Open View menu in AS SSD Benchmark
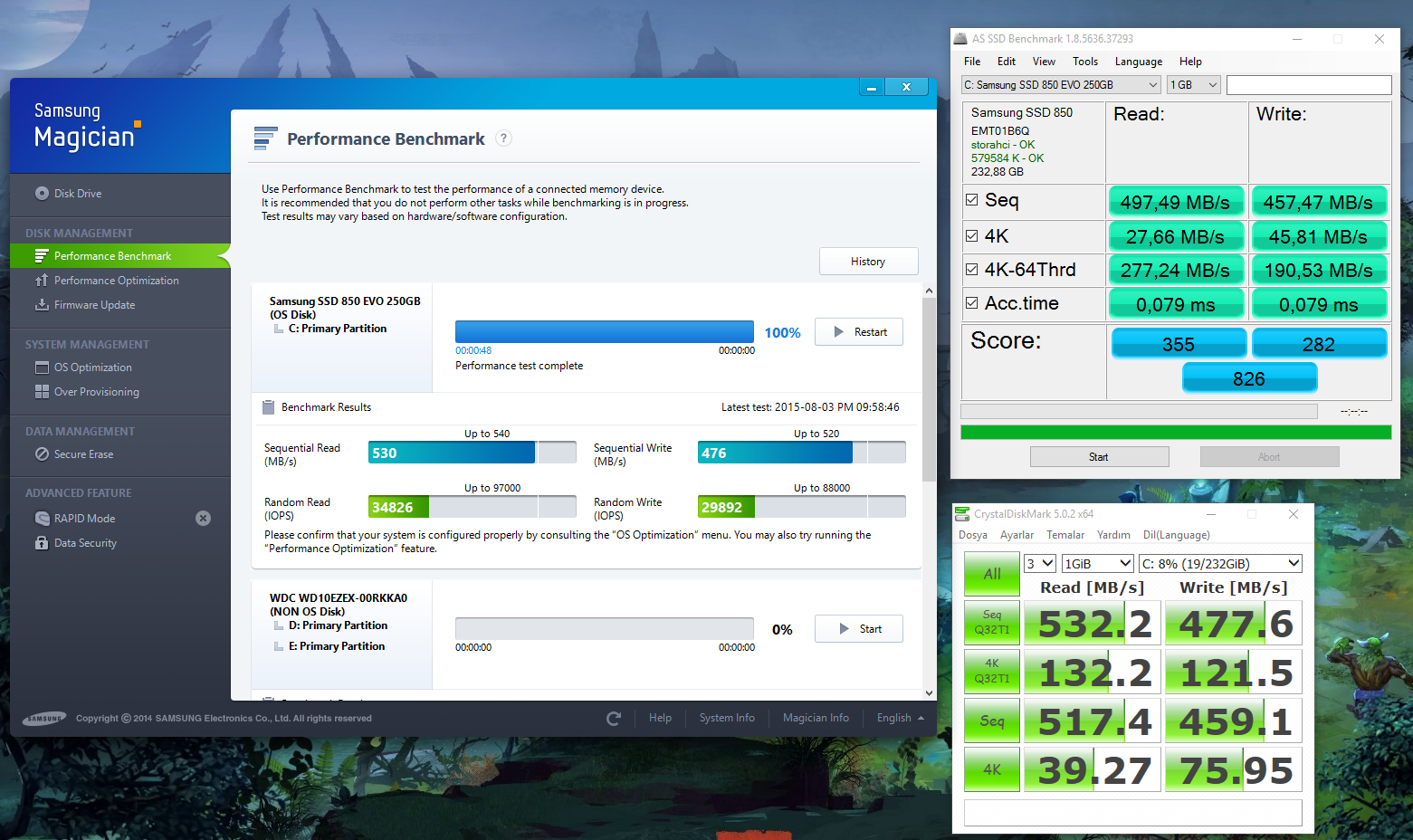This screenshot has height=840, width=1413. click(1044, 62)
